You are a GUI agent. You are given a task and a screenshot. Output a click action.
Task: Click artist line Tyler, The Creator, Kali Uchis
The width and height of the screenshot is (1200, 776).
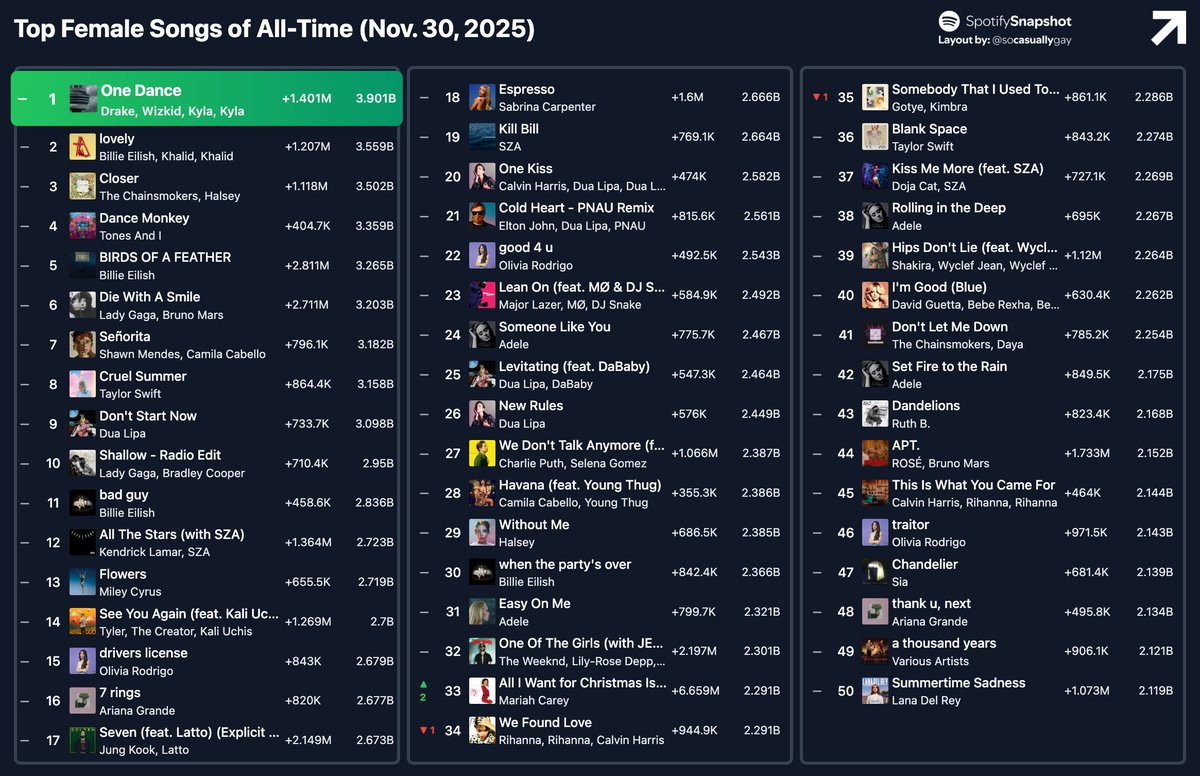pyautogui.click(x=176, y=631)
